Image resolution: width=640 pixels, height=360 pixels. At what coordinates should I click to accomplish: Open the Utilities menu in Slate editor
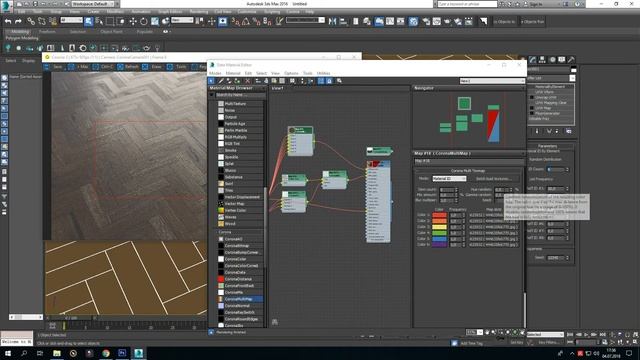click(323, 73)
